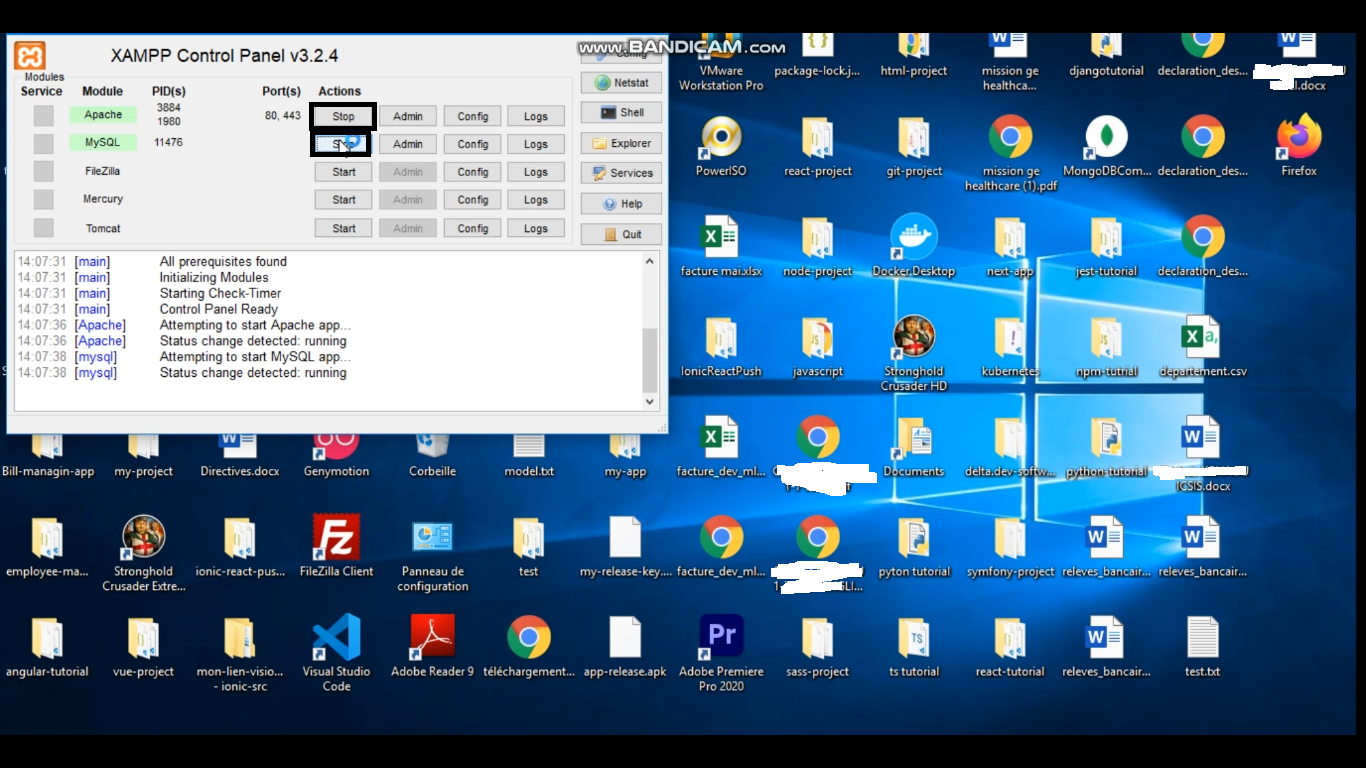1366x768 pixels.
Task: Select MongoDBCompass desktop shortcut
Action: [1107, 147]
